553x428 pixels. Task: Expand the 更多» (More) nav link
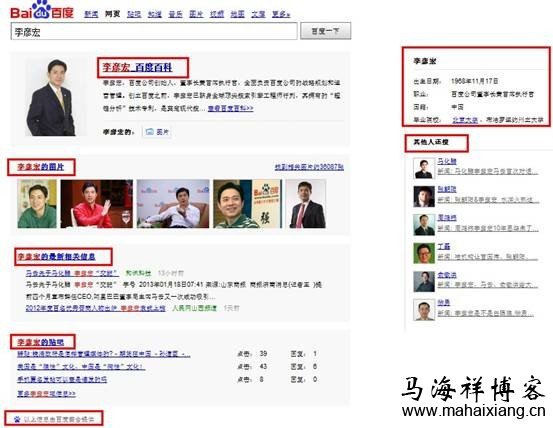coord(281,14)
